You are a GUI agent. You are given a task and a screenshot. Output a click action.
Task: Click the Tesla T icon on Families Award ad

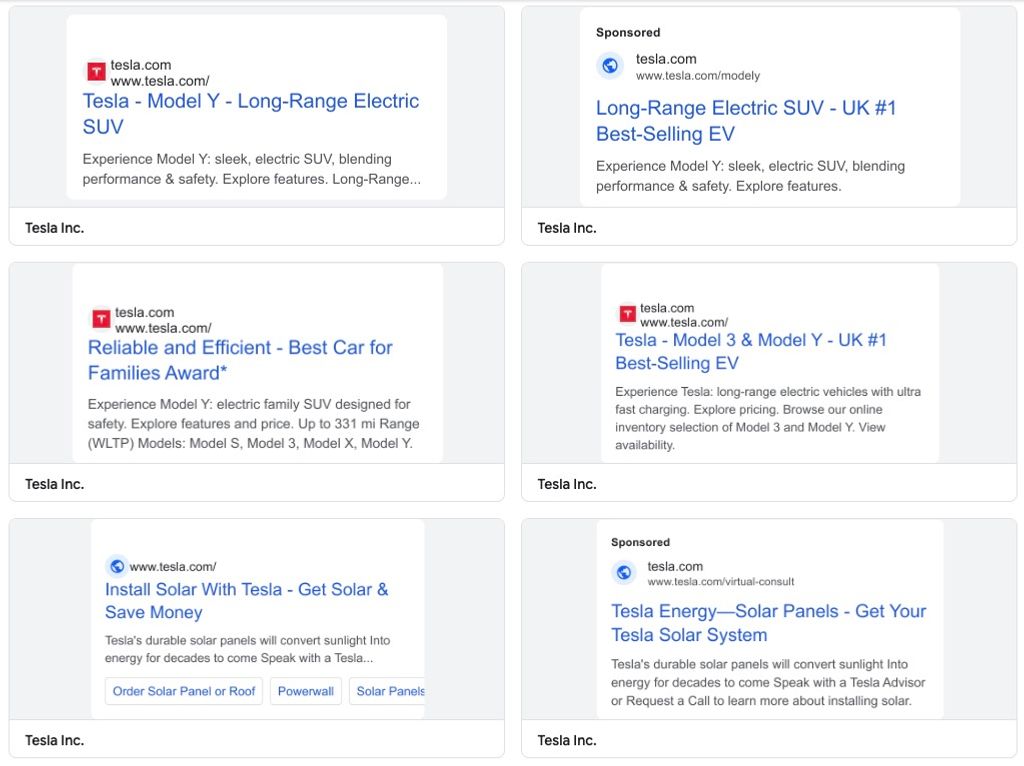tap(100, 318)
